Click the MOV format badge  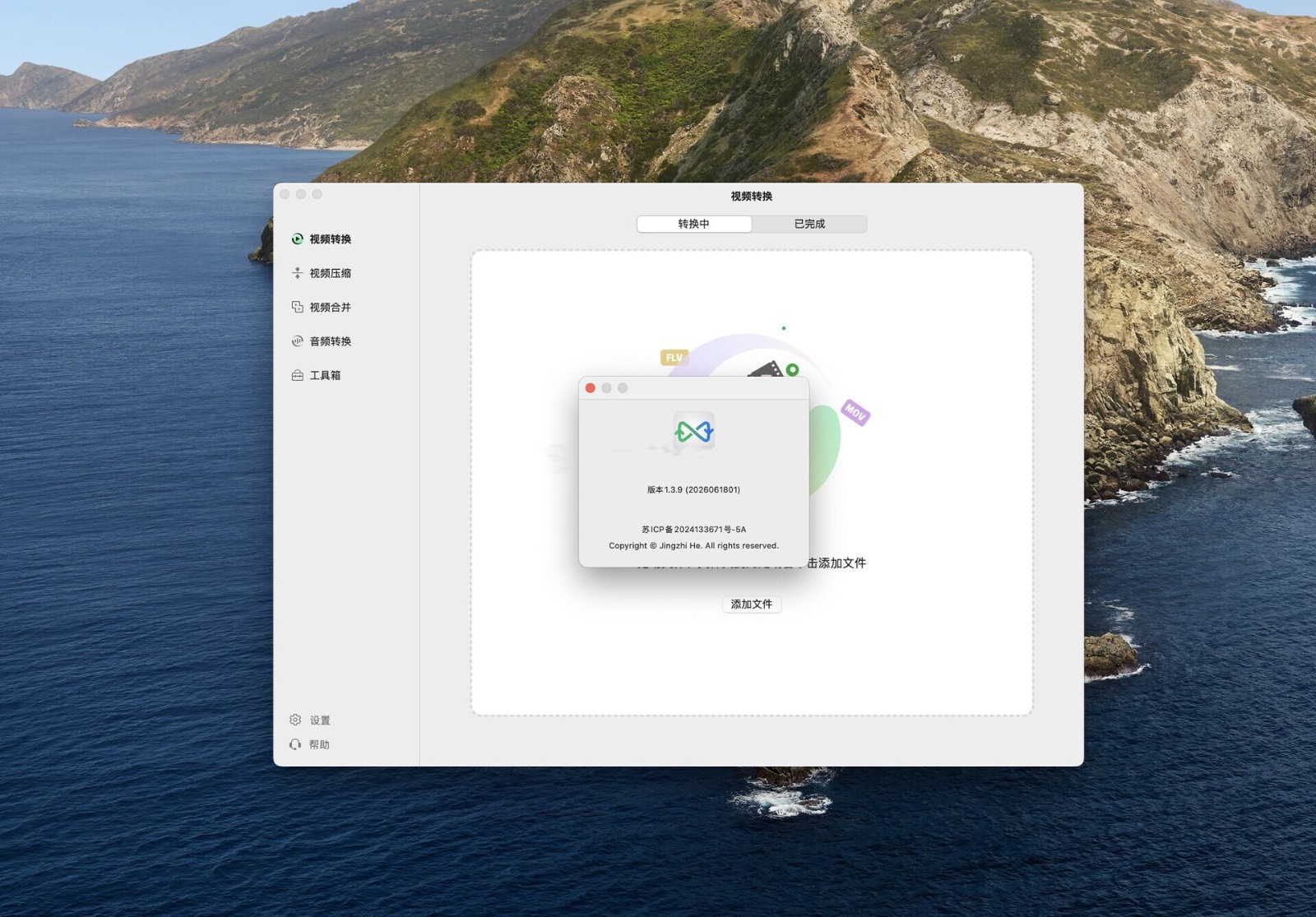click(855, 412)
